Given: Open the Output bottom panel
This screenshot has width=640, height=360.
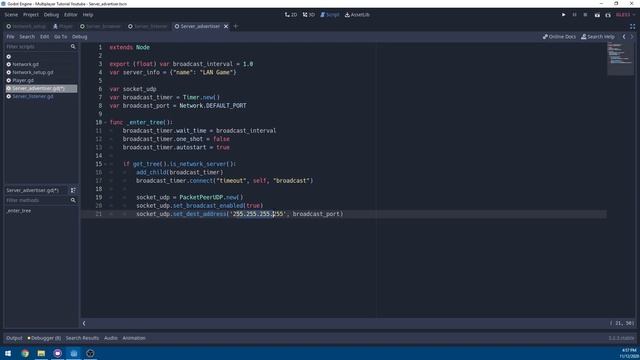Looking at the screenshot, I should tap(14, 338).
